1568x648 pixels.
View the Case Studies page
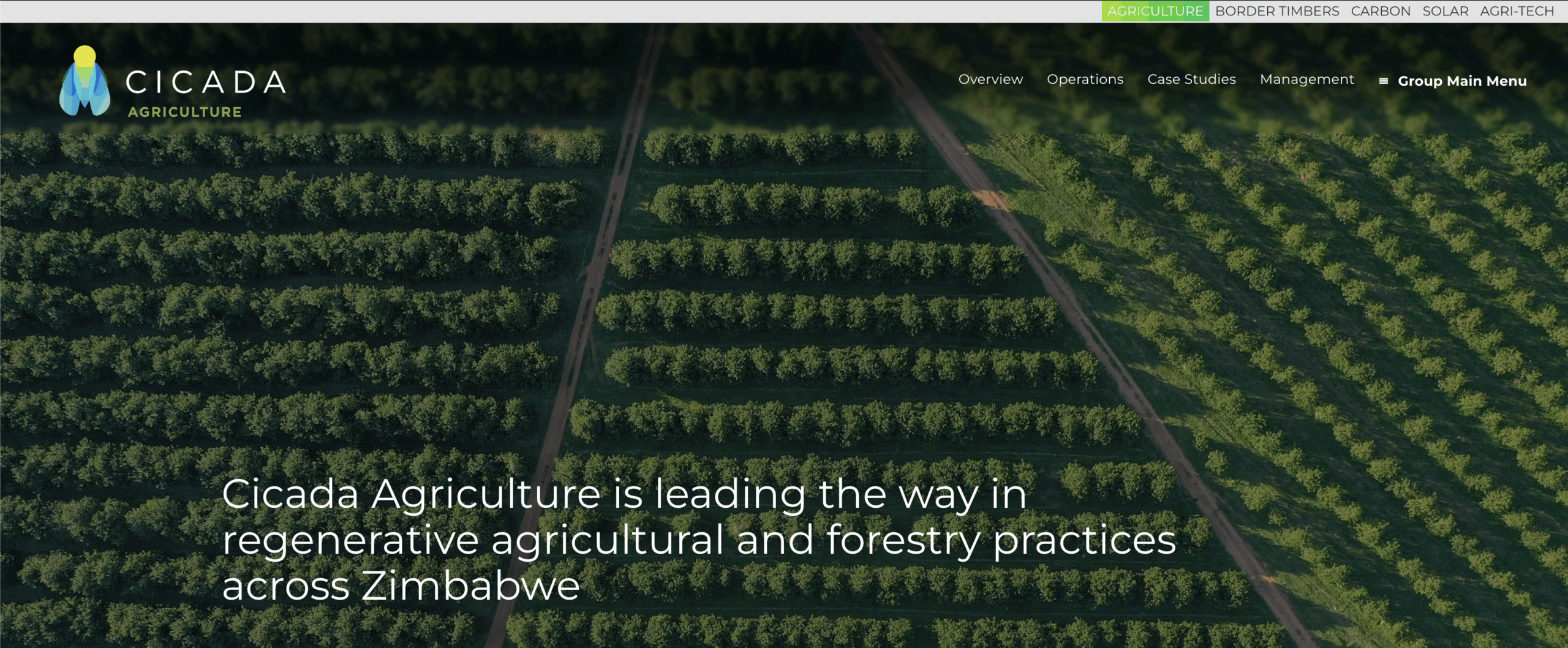tap(1191, 79)
